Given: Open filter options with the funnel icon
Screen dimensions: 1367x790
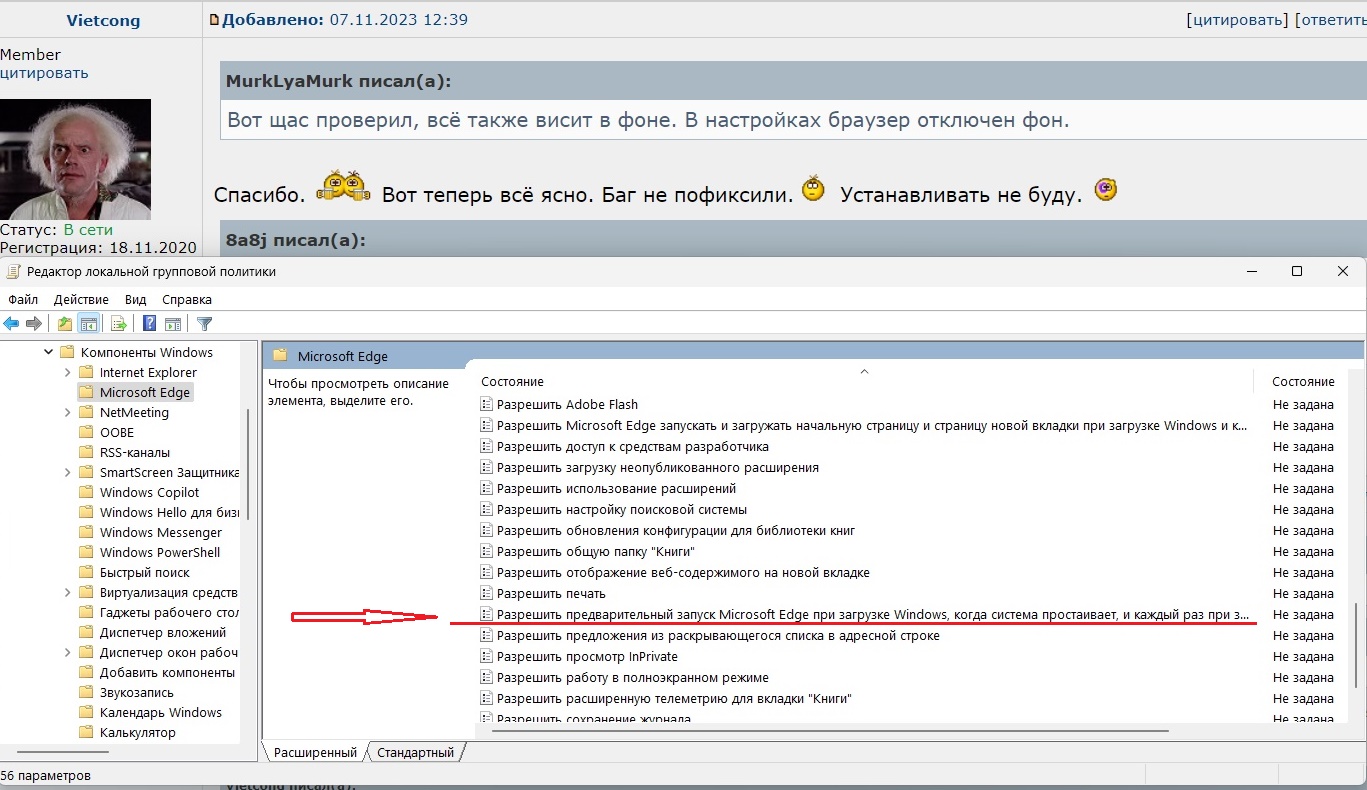Looking at the screenshot, I should point(205,323).
